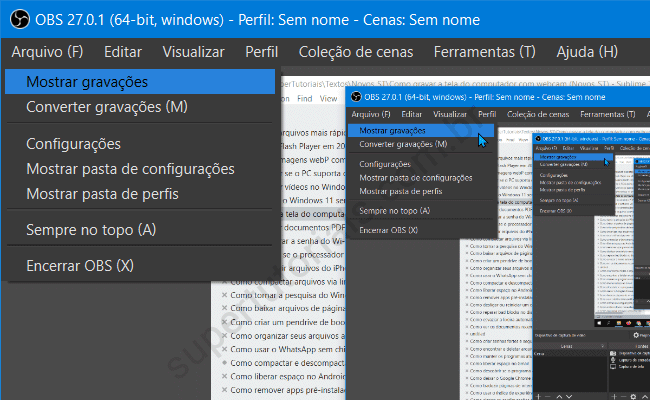Choose 'Converter gravações (M)' in the main menu
This screenshot has width=650, height=400.
click(106, 106)
